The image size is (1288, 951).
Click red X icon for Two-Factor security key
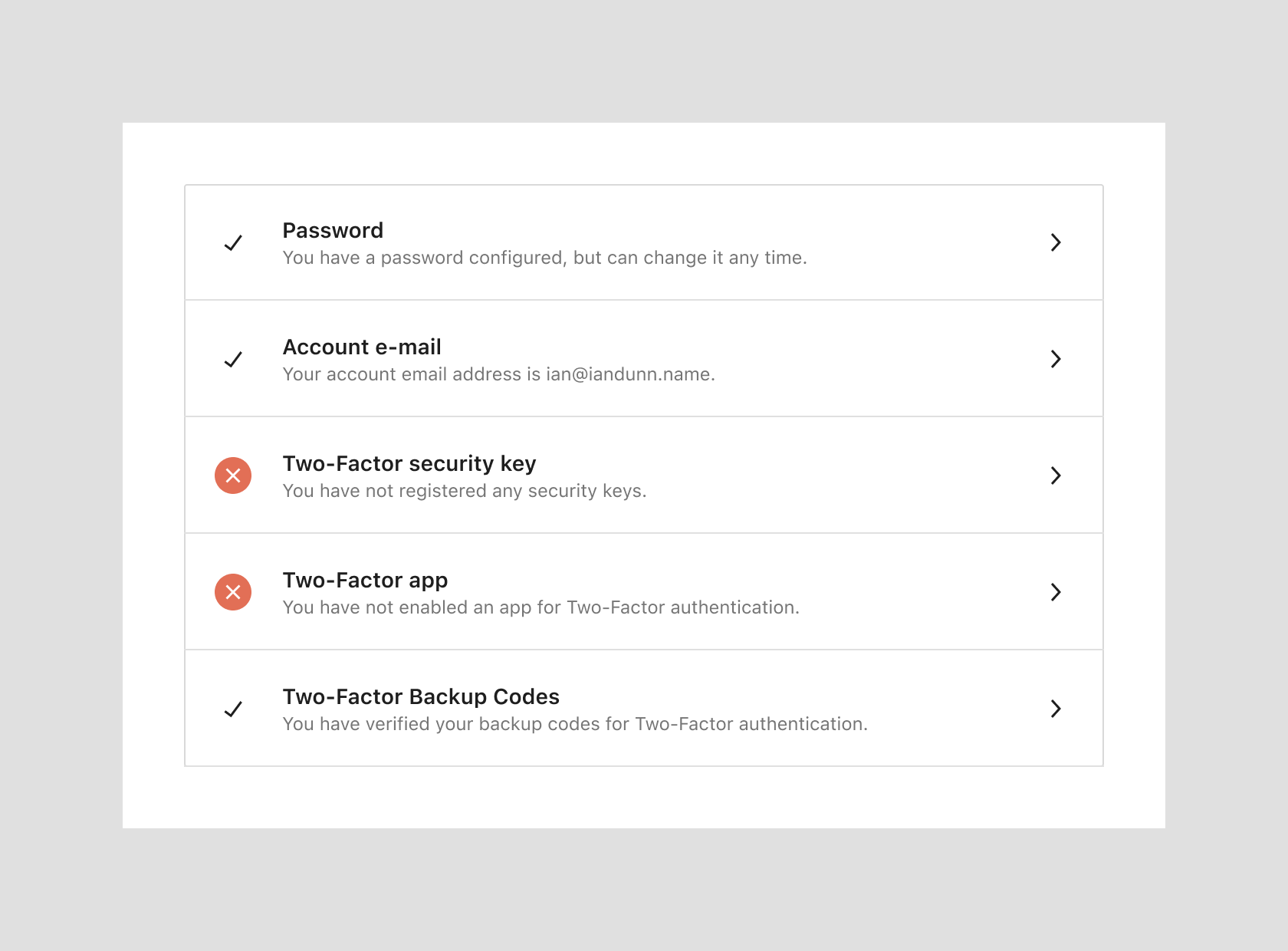tap(233, 475)
